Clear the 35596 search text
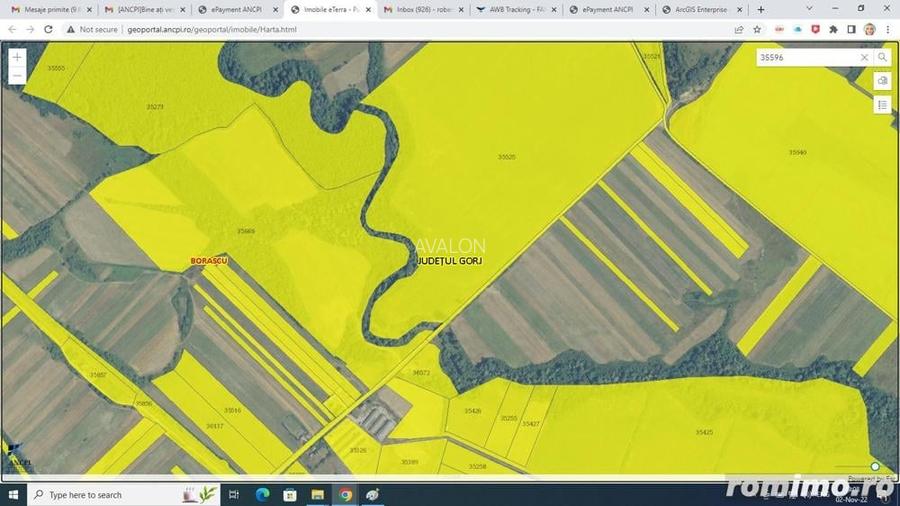900x506 pixels. (x=864, y=57)
